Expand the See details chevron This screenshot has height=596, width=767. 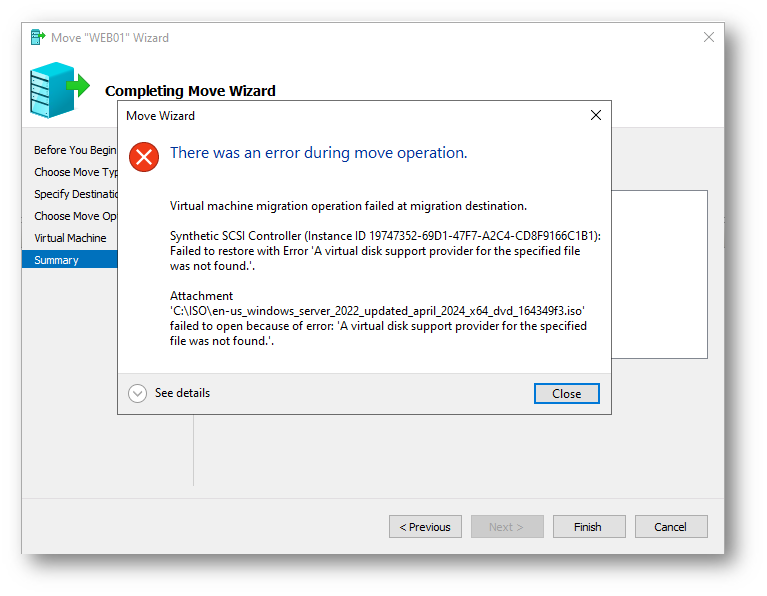pos(138,393)
